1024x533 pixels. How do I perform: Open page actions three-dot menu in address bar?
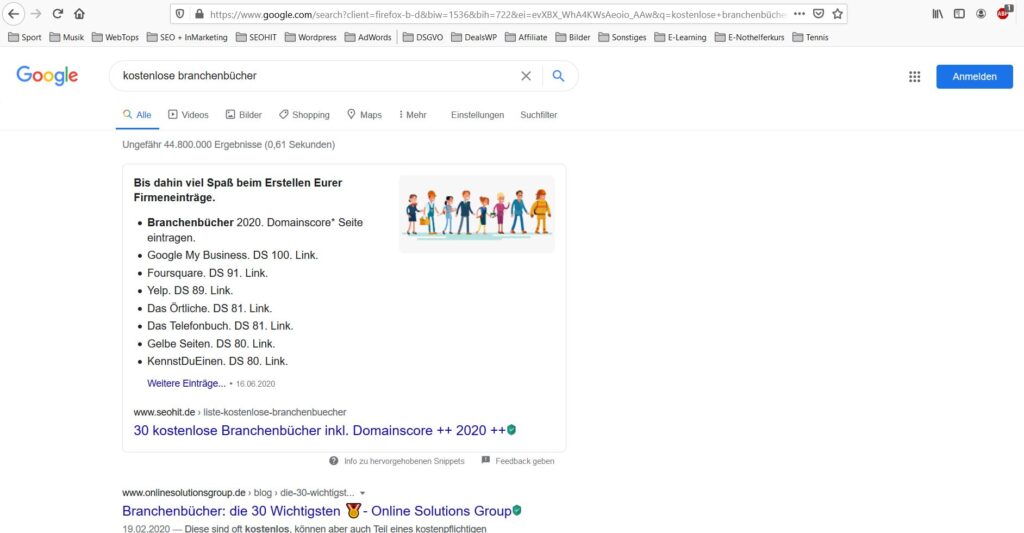(x=799, y=14)
